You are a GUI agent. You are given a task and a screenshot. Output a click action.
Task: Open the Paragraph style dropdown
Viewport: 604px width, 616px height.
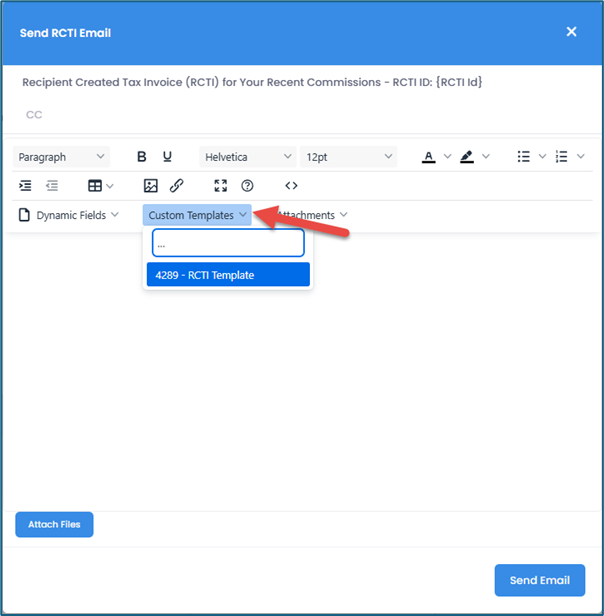(62, 157)
